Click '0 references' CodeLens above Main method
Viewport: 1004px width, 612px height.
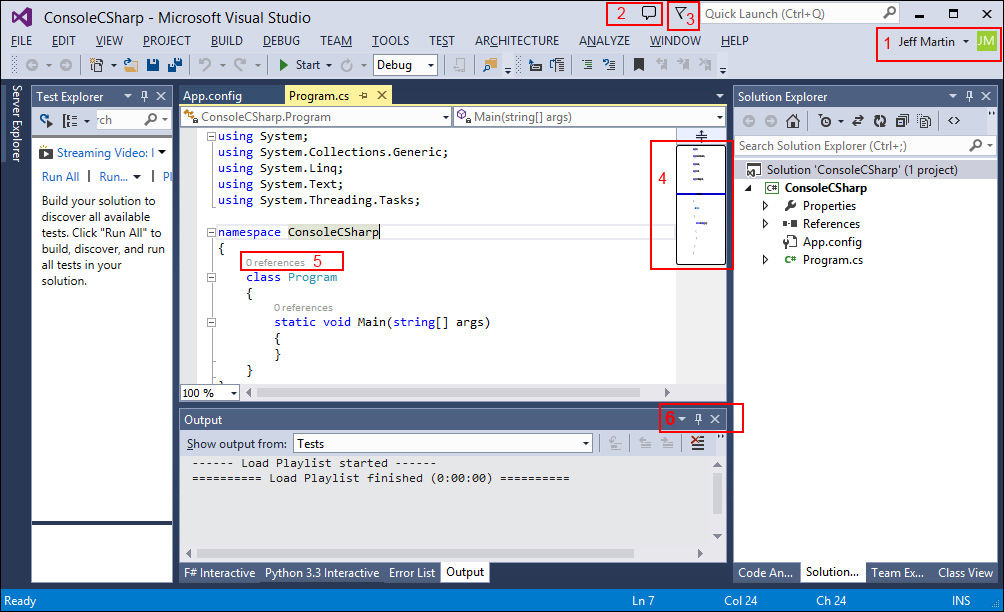tap(304, 308)
